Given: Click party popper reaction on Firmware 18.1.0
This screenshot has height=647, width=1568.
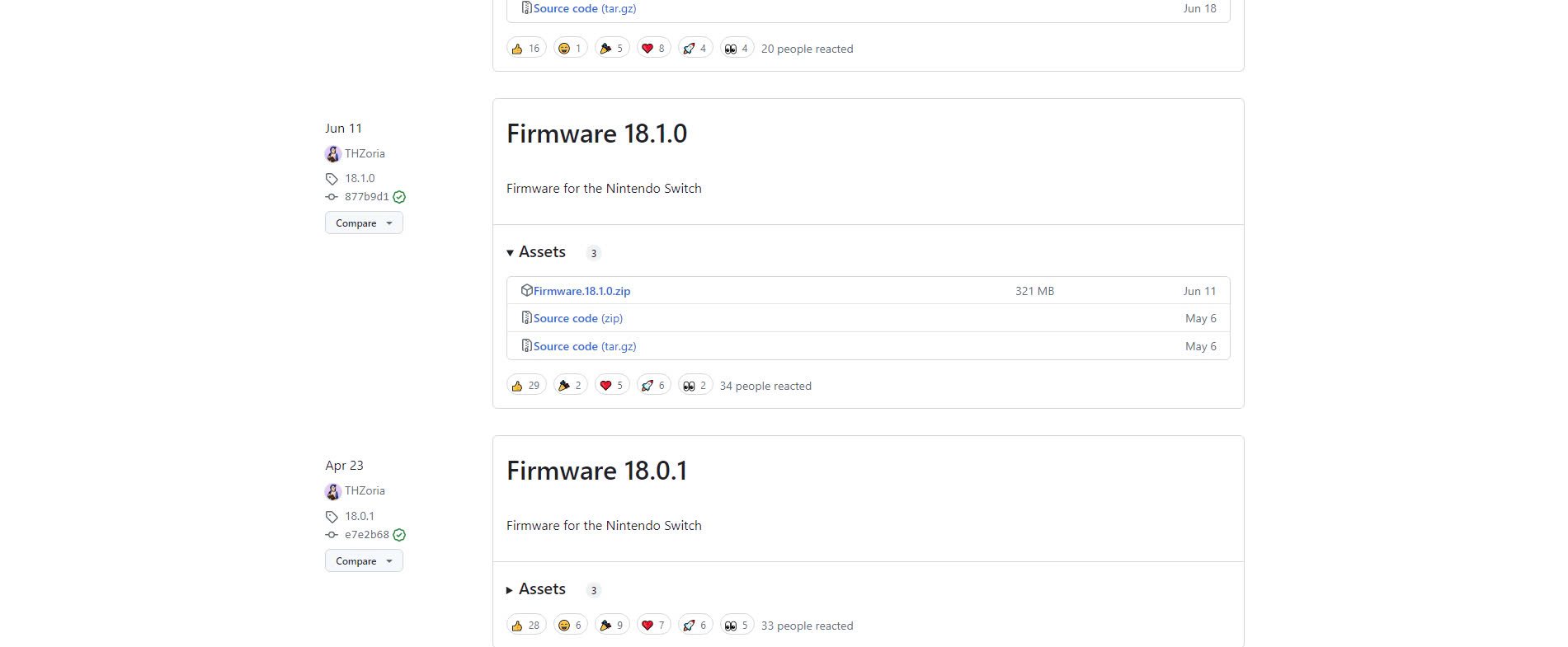Looking at the screenshot, I should coord(570,385).
